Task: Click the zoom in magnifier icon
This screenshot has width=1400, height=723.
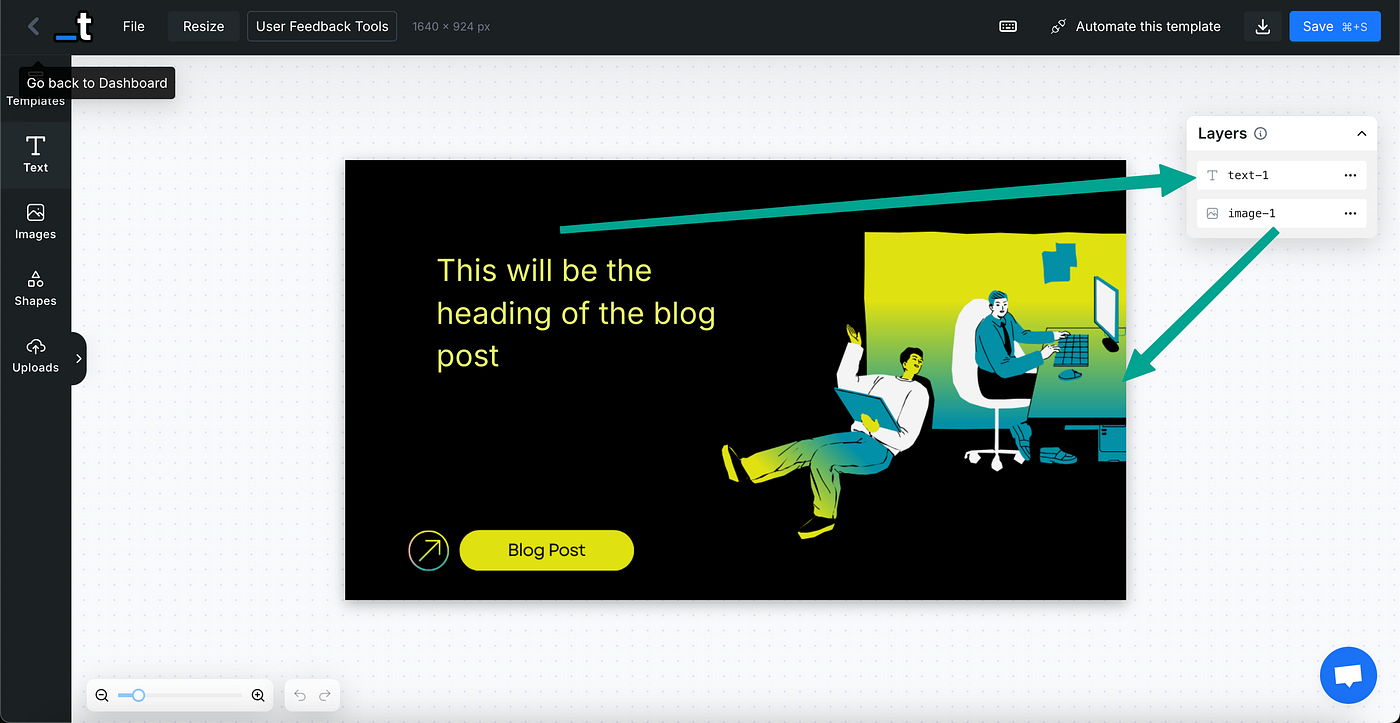Action: (258, 695)
